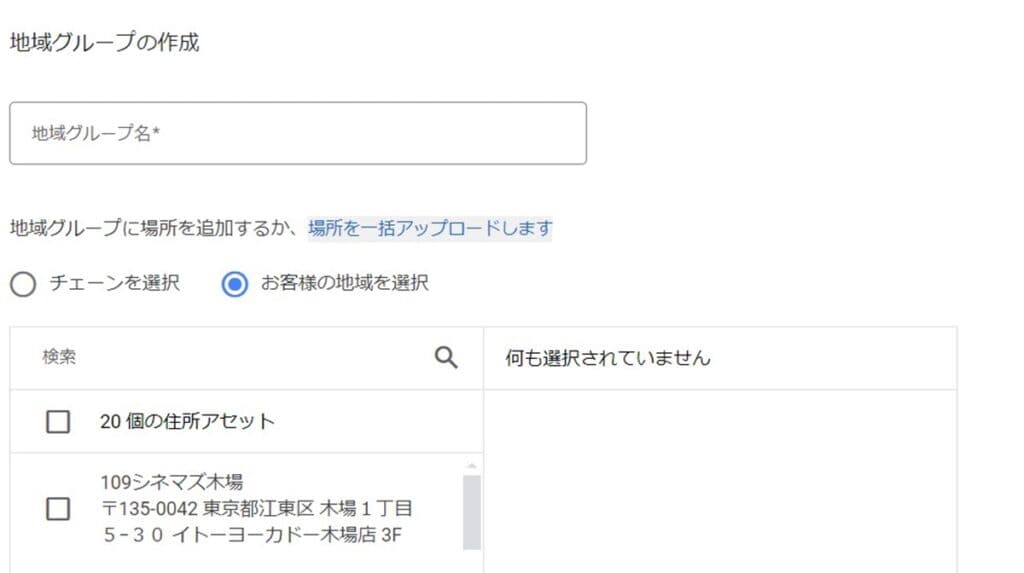1024x573 pixels.
Task: Click the 何も選択されていません panel header
Action: tap(608, 358)
